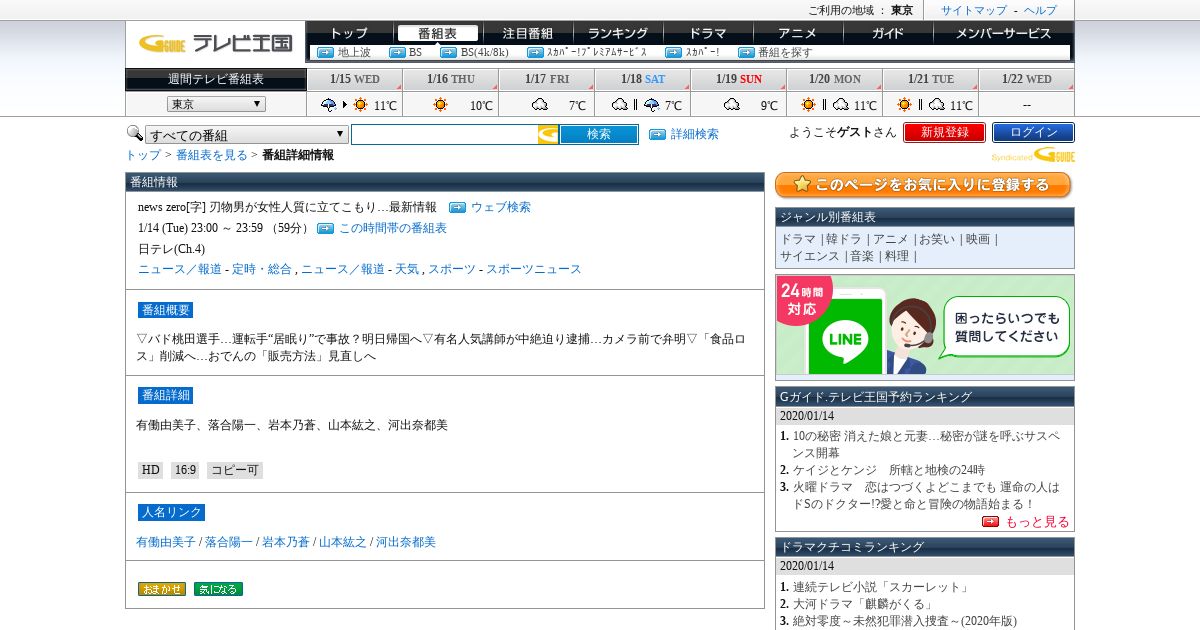Click the arrow icon beside ウェブ検索
Image resolution: width=1200 pixels, height=630 pixels.
[457, 207]
